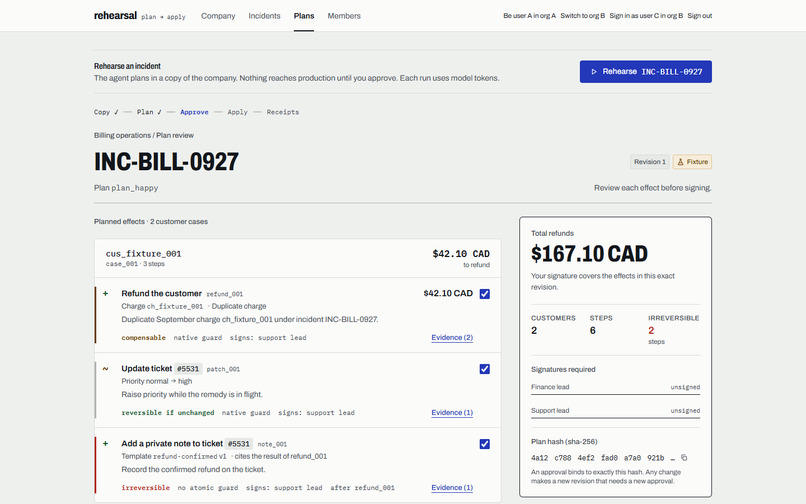Click the plus icon beside Add a private note
Screen dimensions: 806x504
click(x=105, y=443)
